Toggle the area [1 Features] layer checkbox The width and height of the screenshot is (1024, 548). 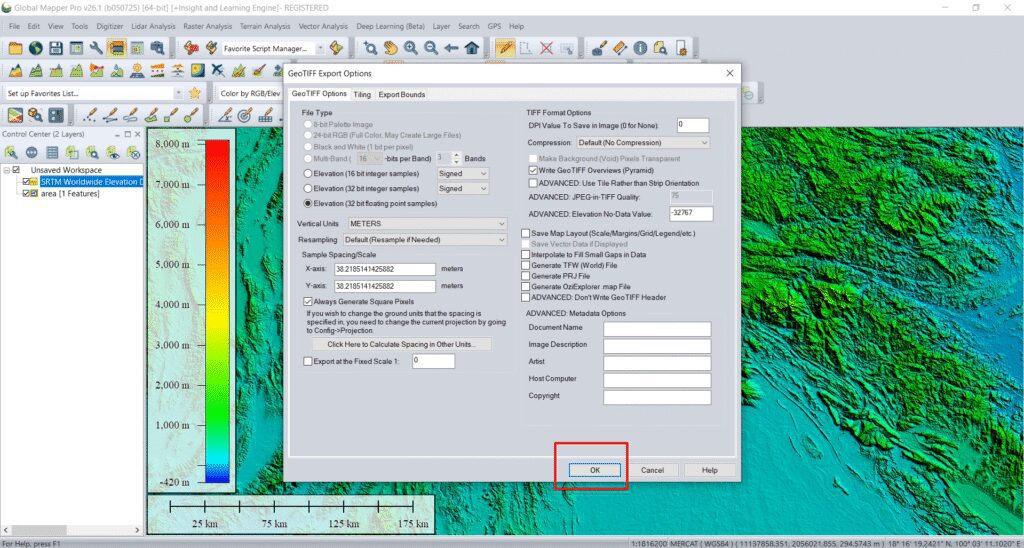click(26, 194)
